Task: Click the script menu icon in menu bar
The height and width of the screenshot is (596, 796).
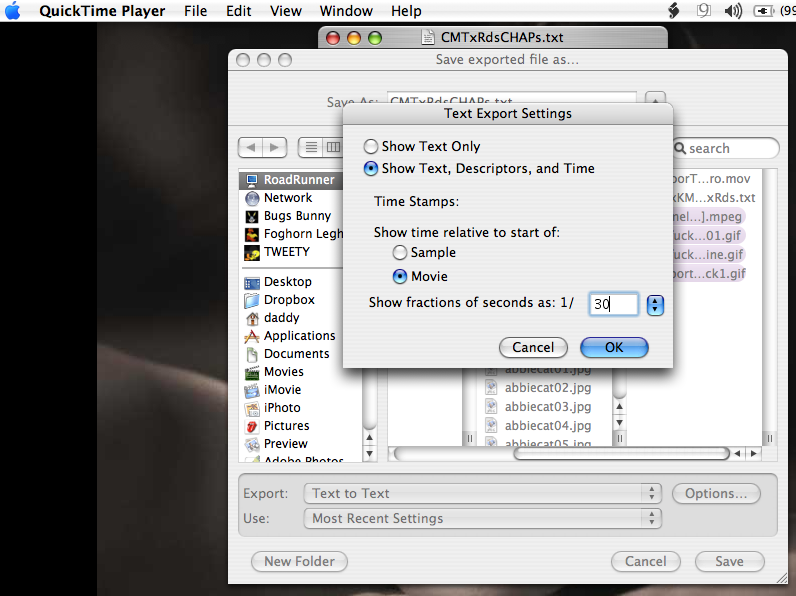Action: [x=674, y=11]
